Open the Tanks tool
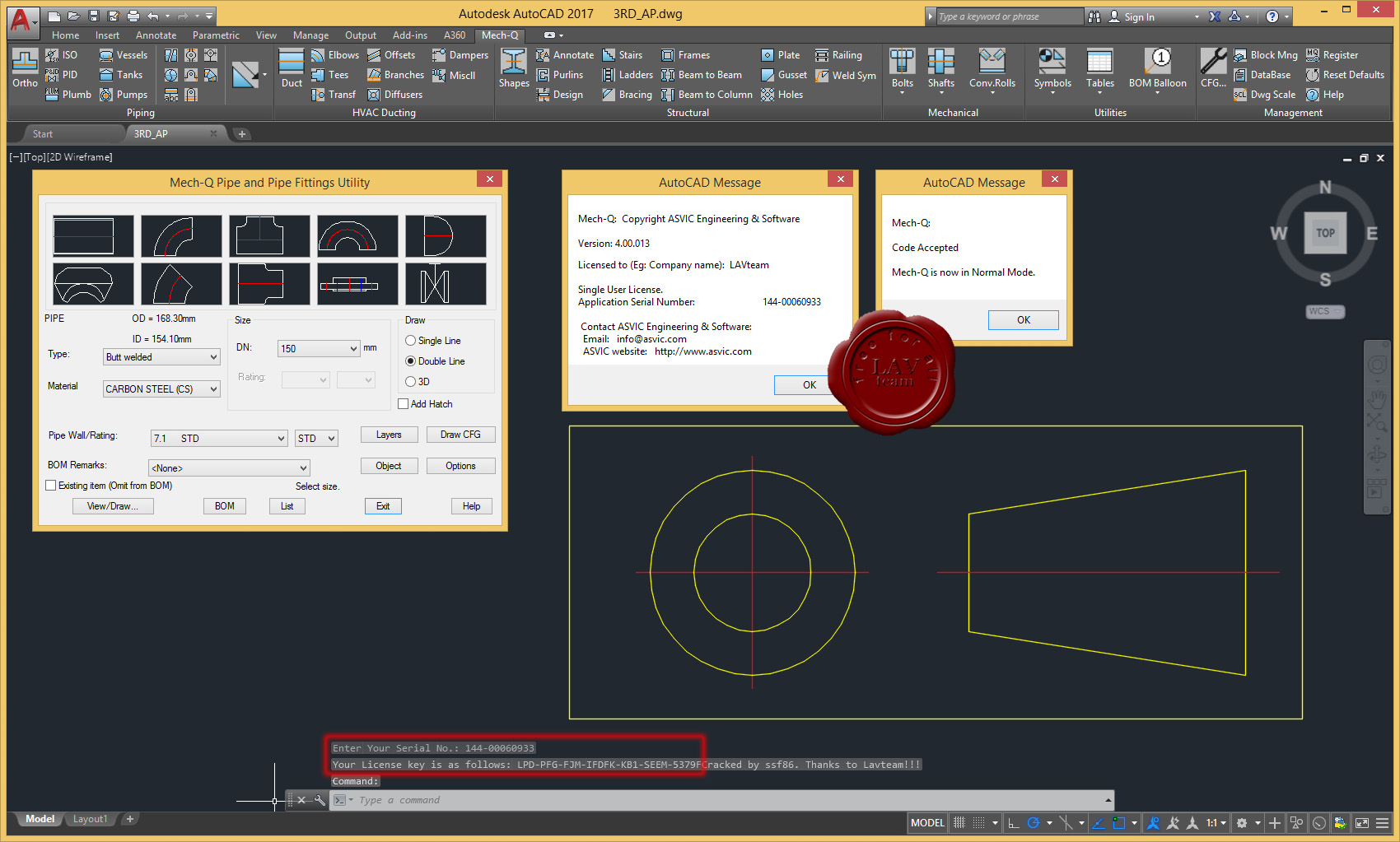The image size is (1400, 842). tap(121, 75)
